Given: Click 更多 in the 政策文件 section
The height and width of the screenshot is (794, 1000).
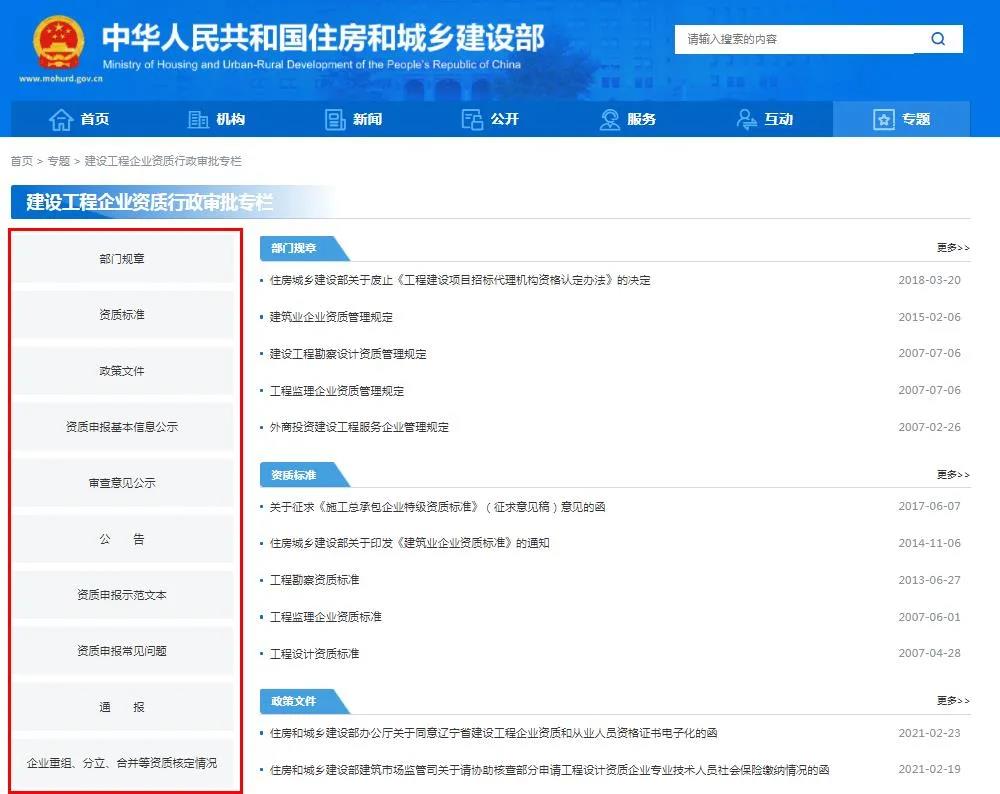Looking at the screenshot, I should tap(953, 700).
